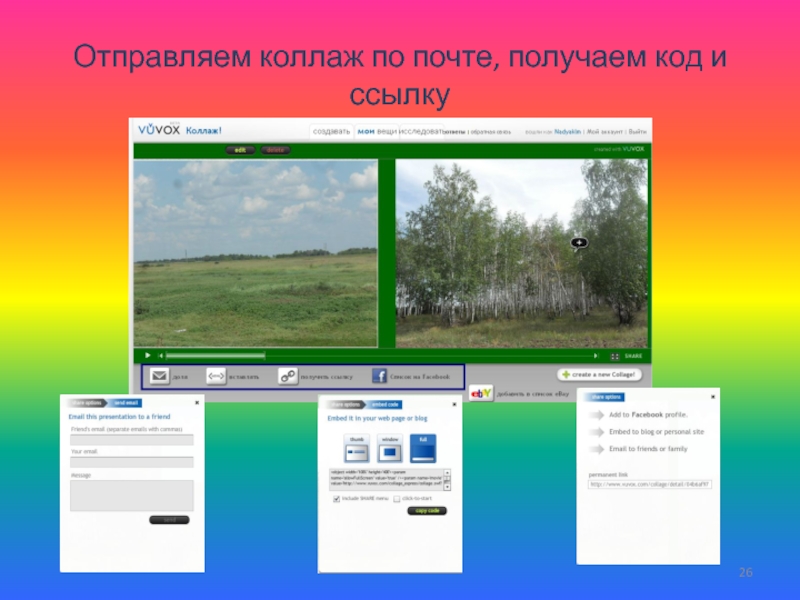Click the SHARE label in the player bar
Image resolution: width=800 pixels, height=600 pixels.
(633, 356)
